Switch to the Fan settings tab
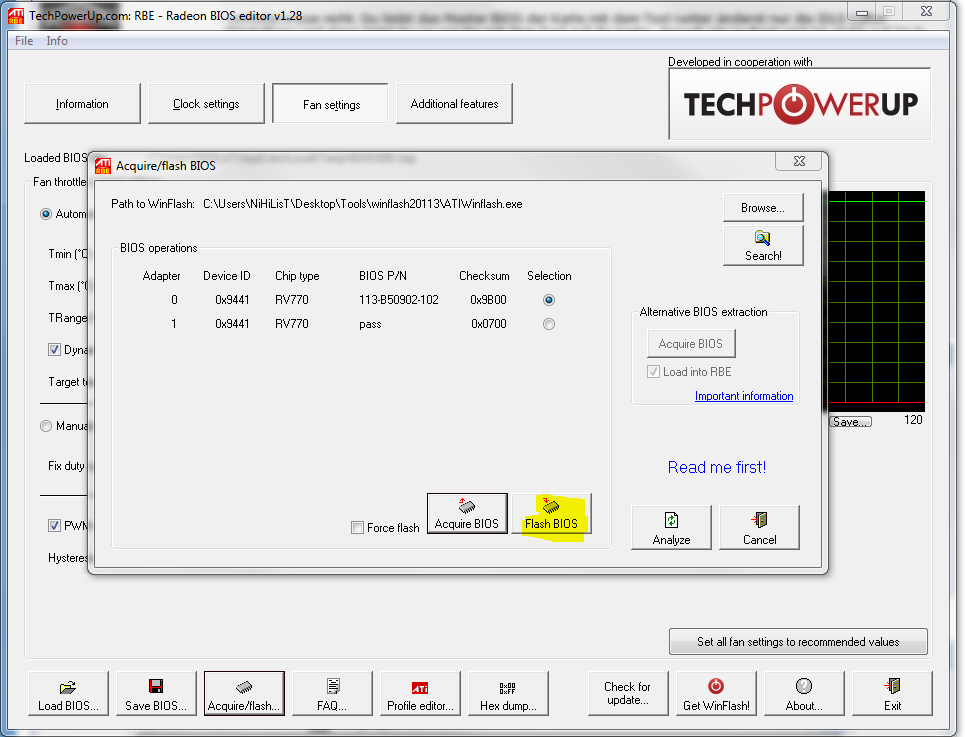Image resolution: width=965 pixels, height=737 pixels. 330,103
